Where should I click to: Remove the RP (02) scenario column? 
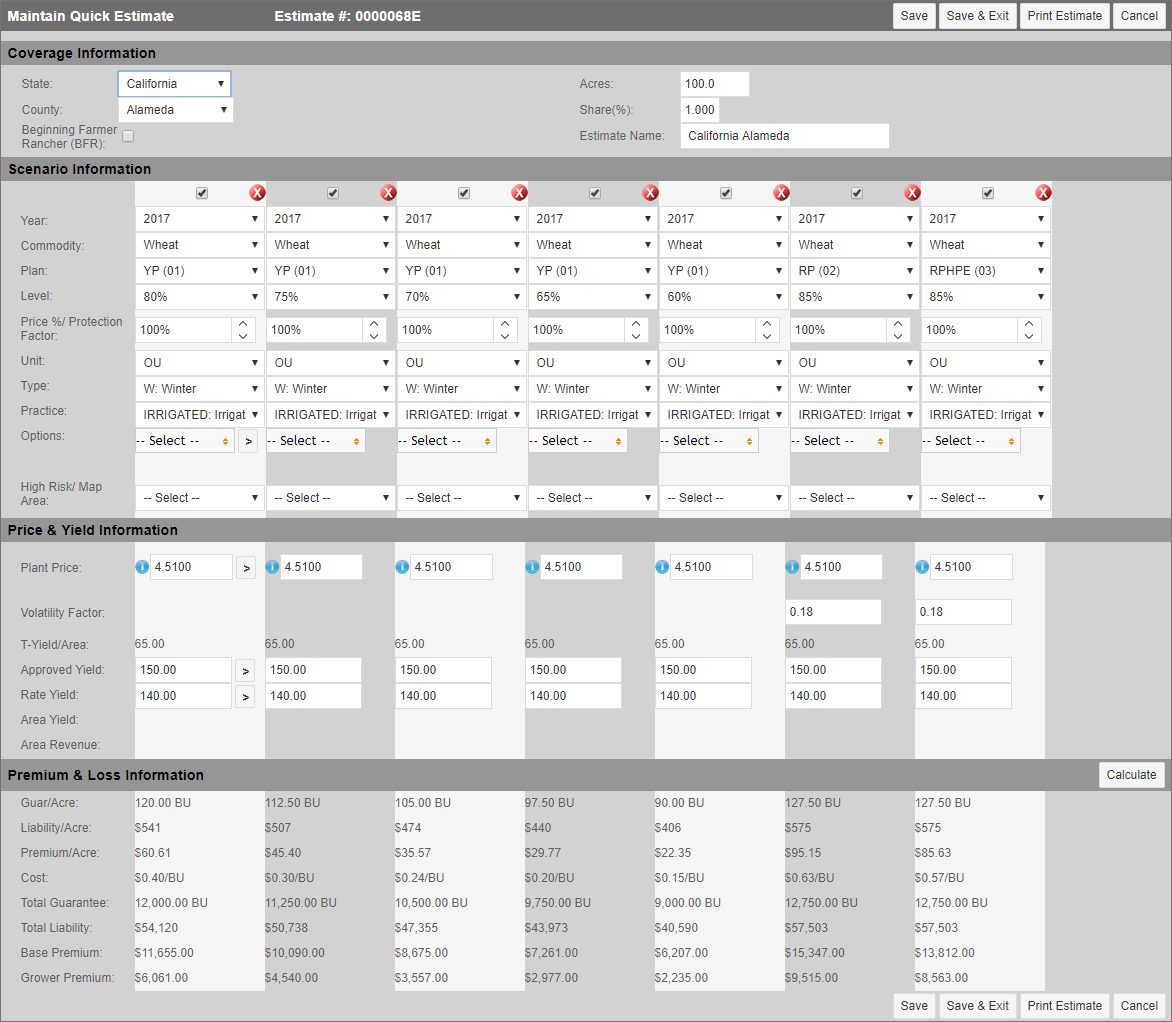pos(912,193)
